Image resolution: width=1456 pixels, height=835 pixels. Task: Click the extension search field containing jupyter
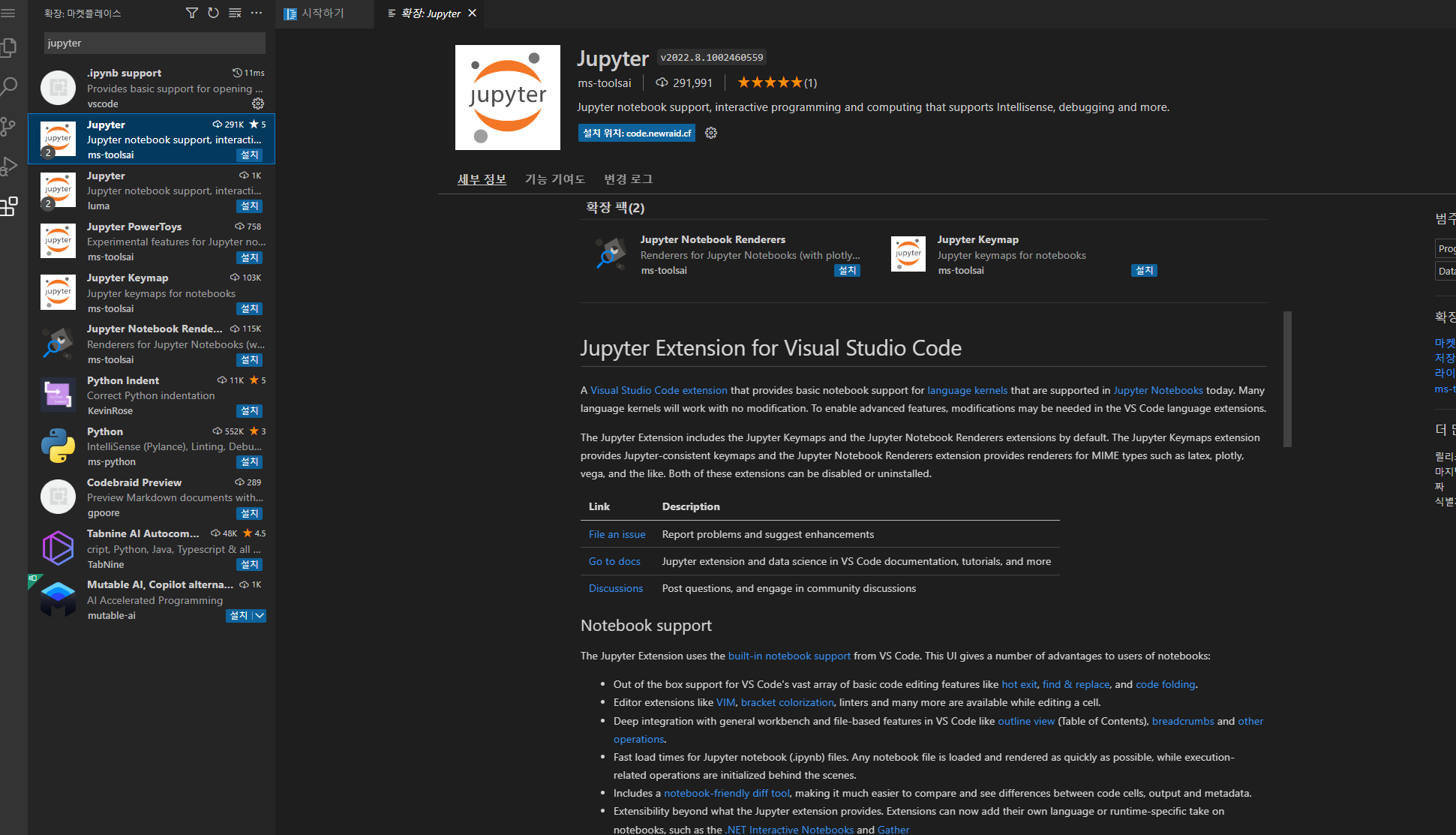coord(154,44)
